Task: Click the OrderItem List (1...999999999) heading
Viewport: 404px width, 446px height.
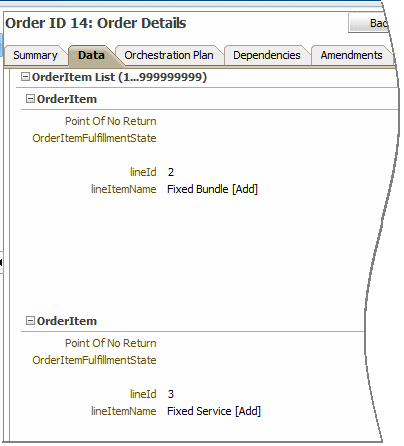Action: point(119,77)
